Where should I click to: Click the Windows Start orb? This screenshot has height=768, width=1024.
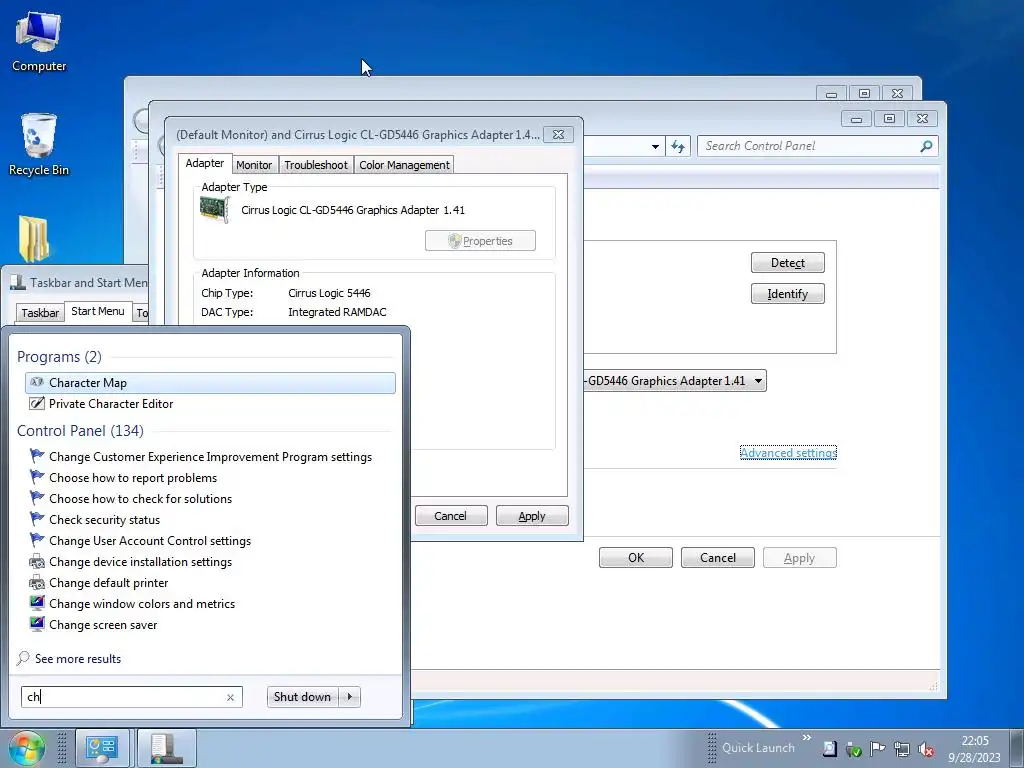tap(27, 748)
